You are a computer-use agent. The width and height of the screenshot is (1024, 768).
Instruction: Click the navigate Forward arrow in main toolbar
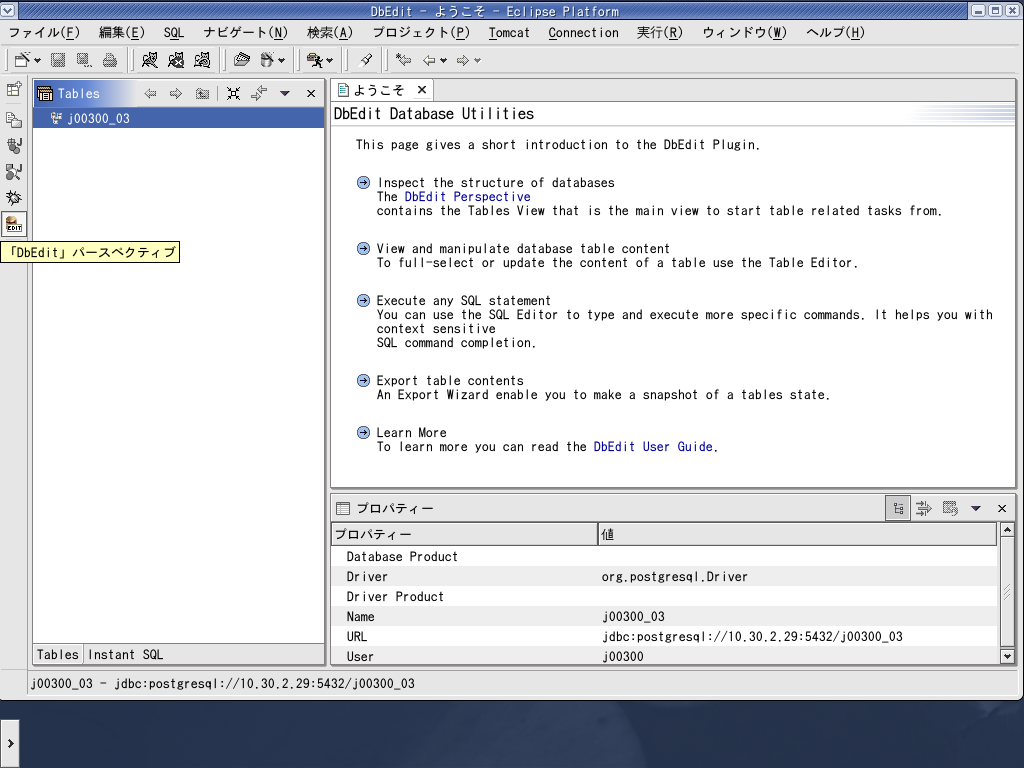tap(463, 60)
